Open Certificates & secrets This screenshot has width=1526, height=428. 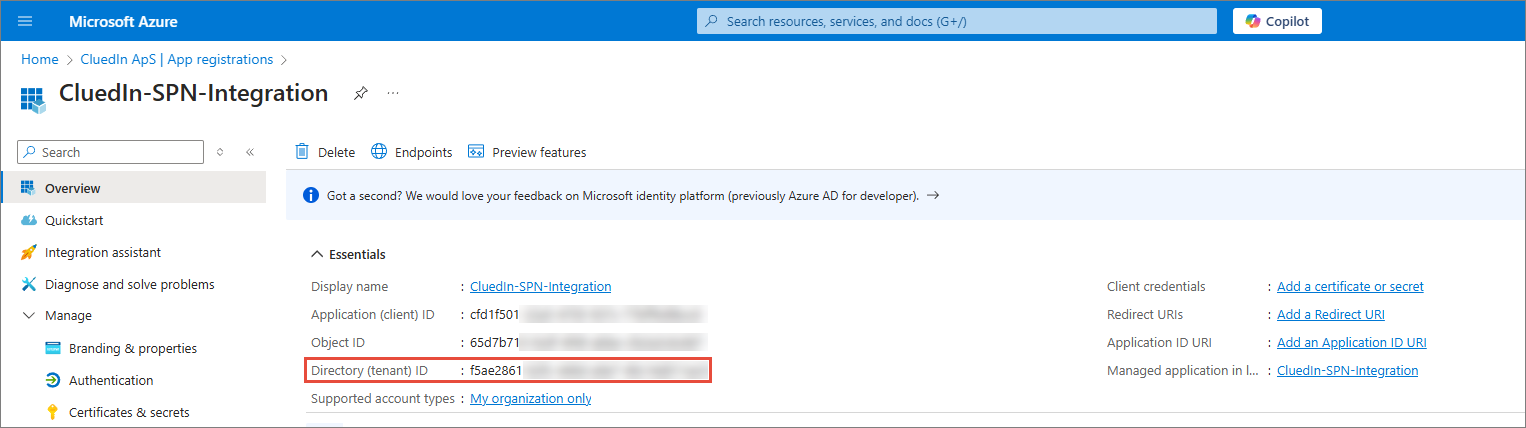[x=129, y=412]
